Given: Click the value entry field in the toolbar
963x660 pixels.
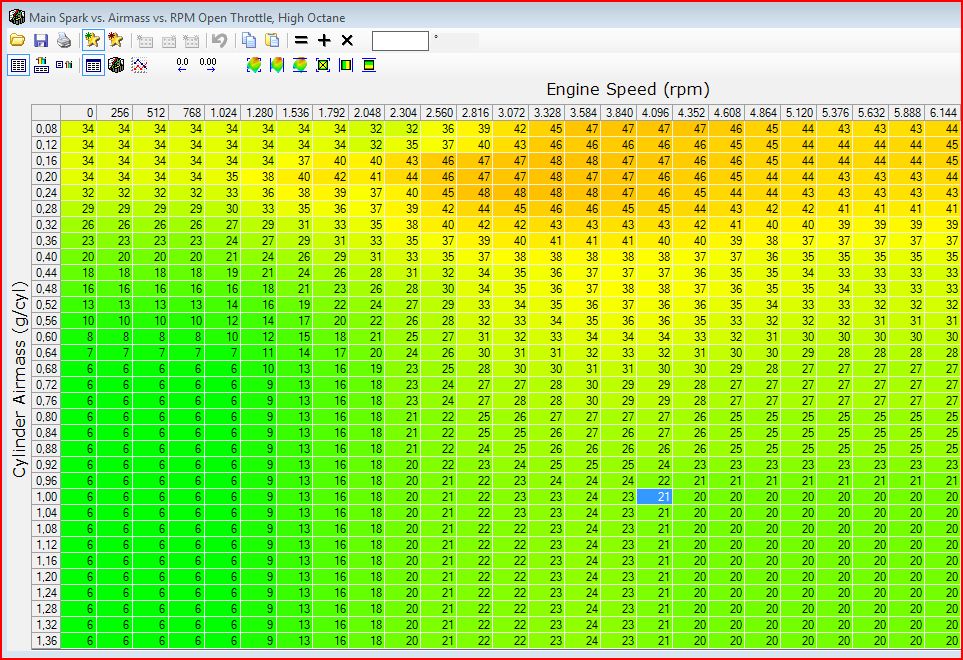Looking at the screenshot, I should 400,41.
